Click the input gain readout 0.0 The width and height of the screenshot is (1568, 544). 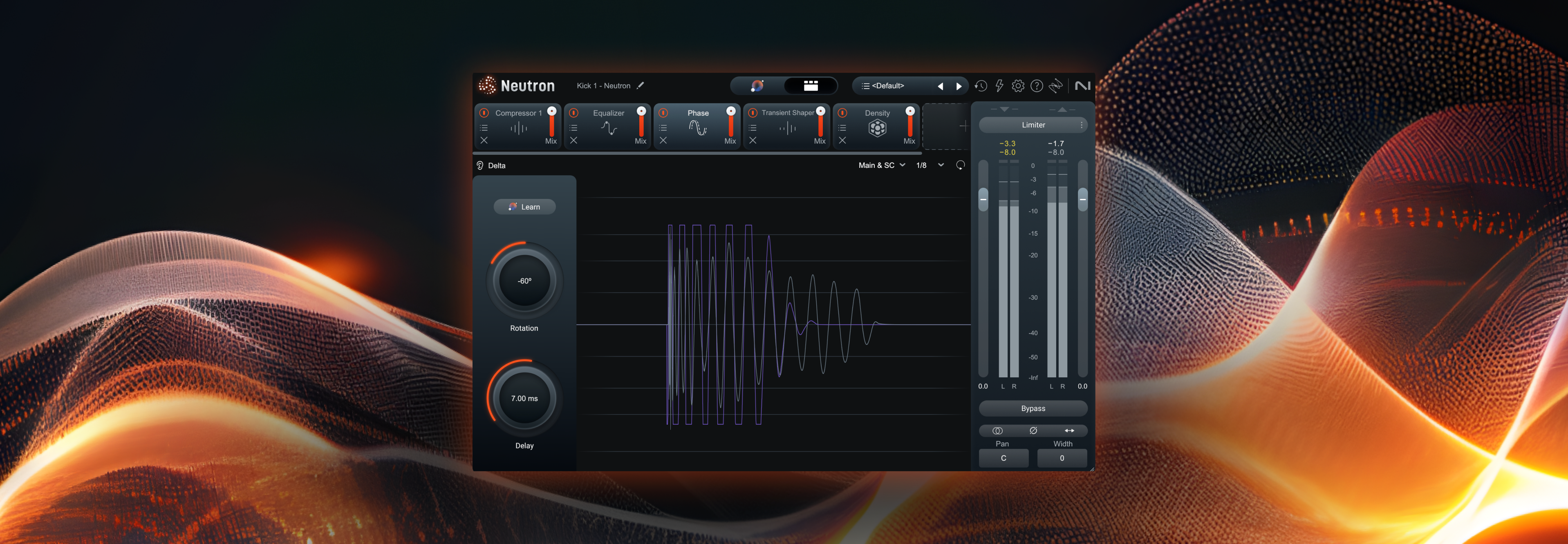click(983, 386)
